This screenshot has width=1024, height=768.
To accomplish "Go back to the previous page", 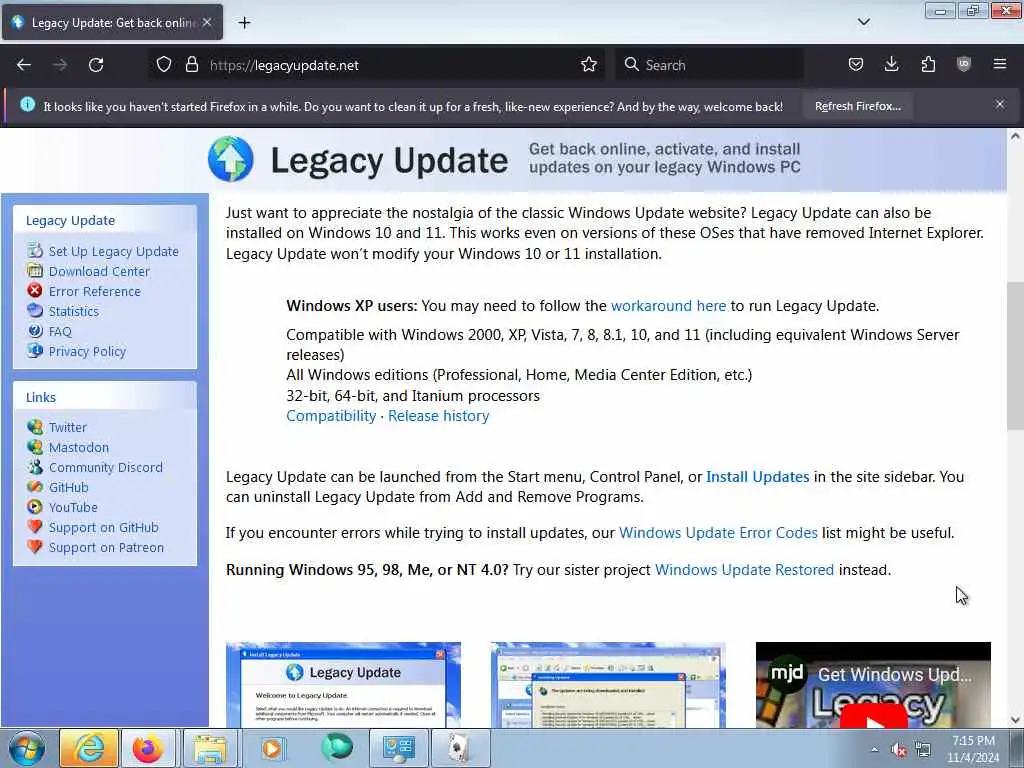I will (x=24, y=65).
